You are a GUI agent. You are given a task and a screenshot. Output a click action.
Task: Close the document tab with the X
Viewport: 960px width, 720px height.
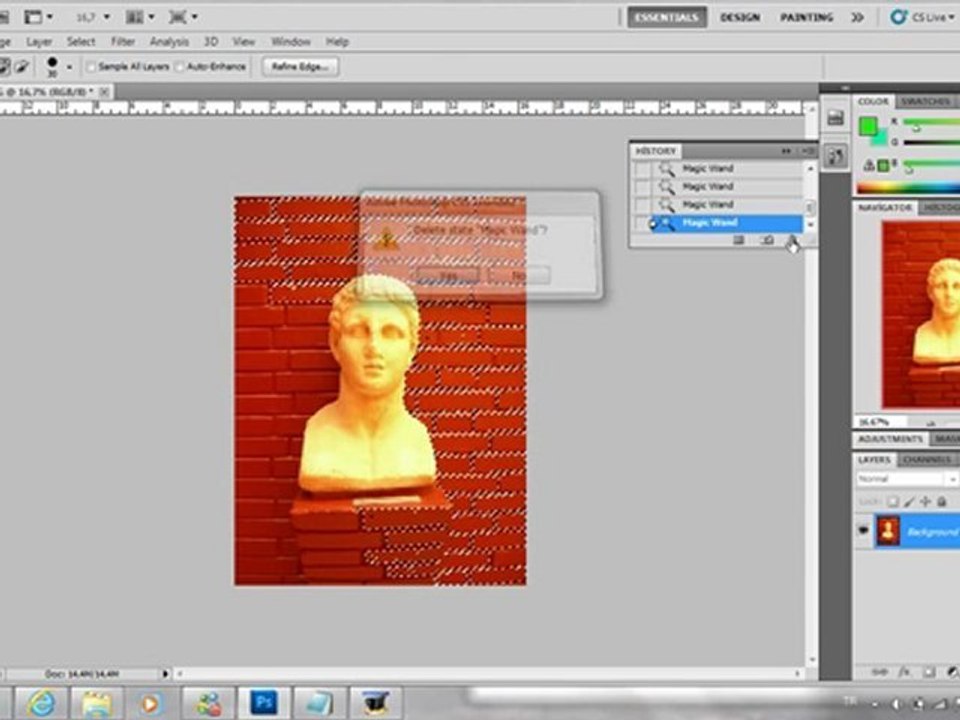point(104,92)
